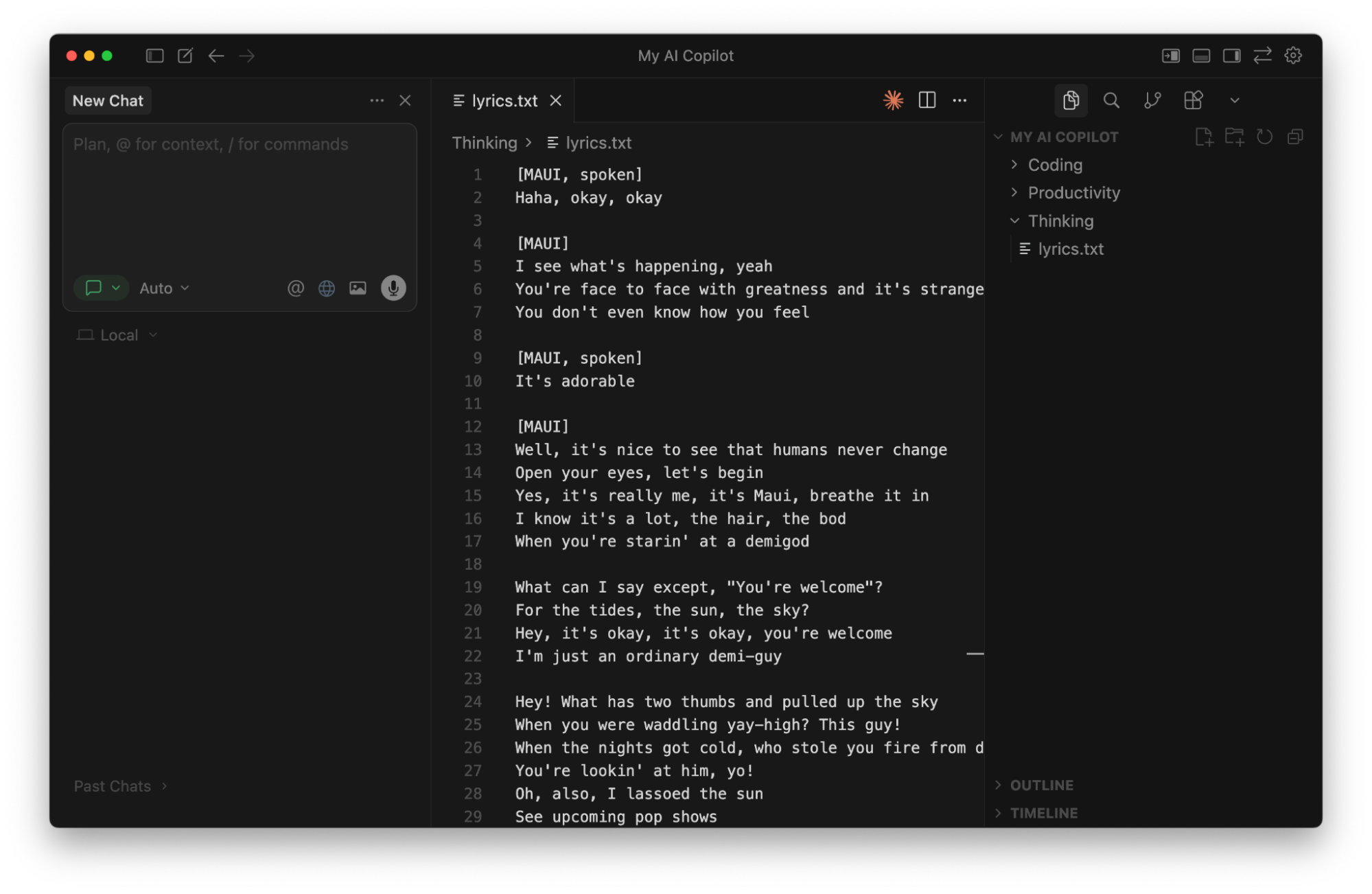The image size is (1372, 894).
Task: Toggle the right sidebar layout icon
Action: [1231, 56]
